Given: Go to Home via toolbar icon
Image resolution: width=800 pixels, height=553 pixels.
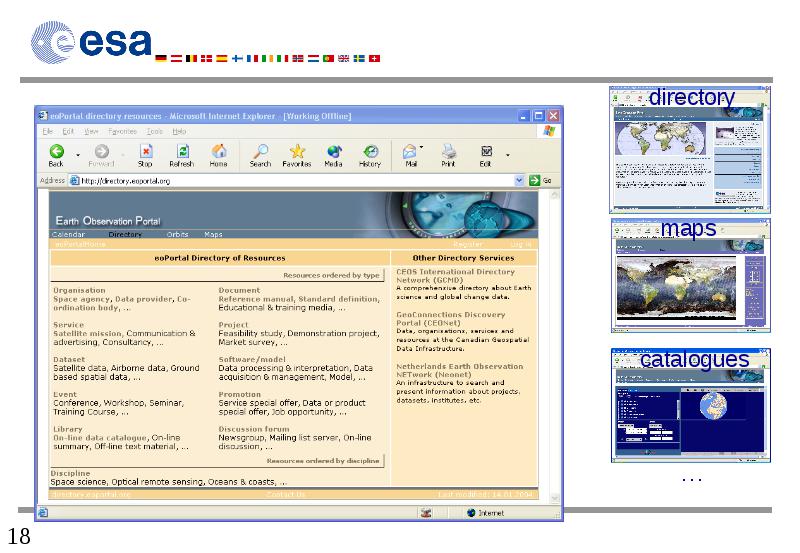Looking at the screenshot, I should point(219,152).
